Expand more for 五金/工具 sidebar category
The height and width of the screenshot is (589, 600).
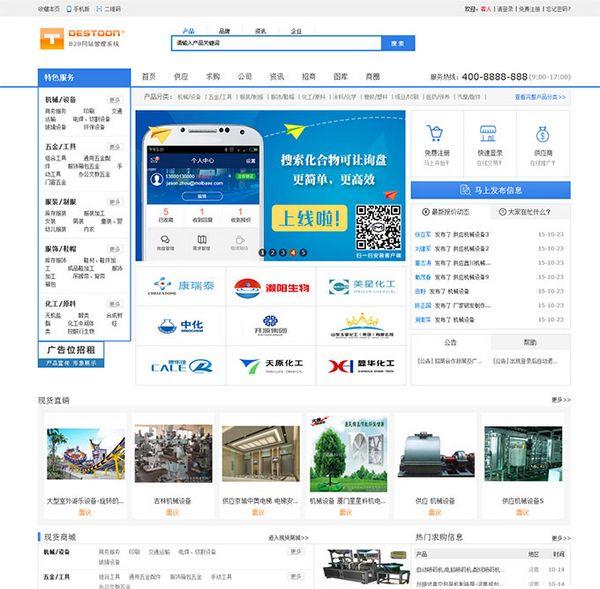pos(114,147)
